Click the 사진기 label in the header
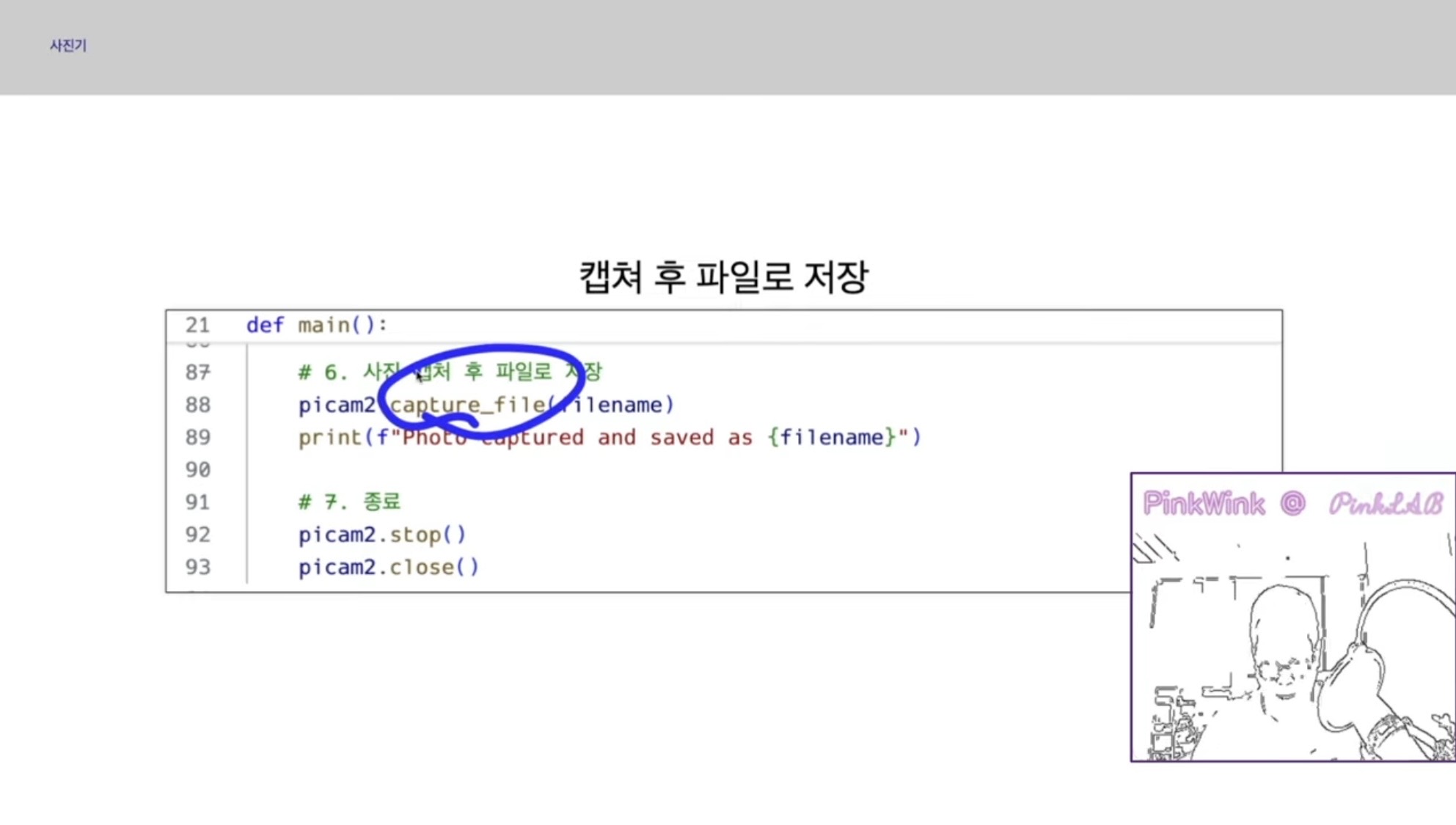1456x825 pixels. click(68, 45)
